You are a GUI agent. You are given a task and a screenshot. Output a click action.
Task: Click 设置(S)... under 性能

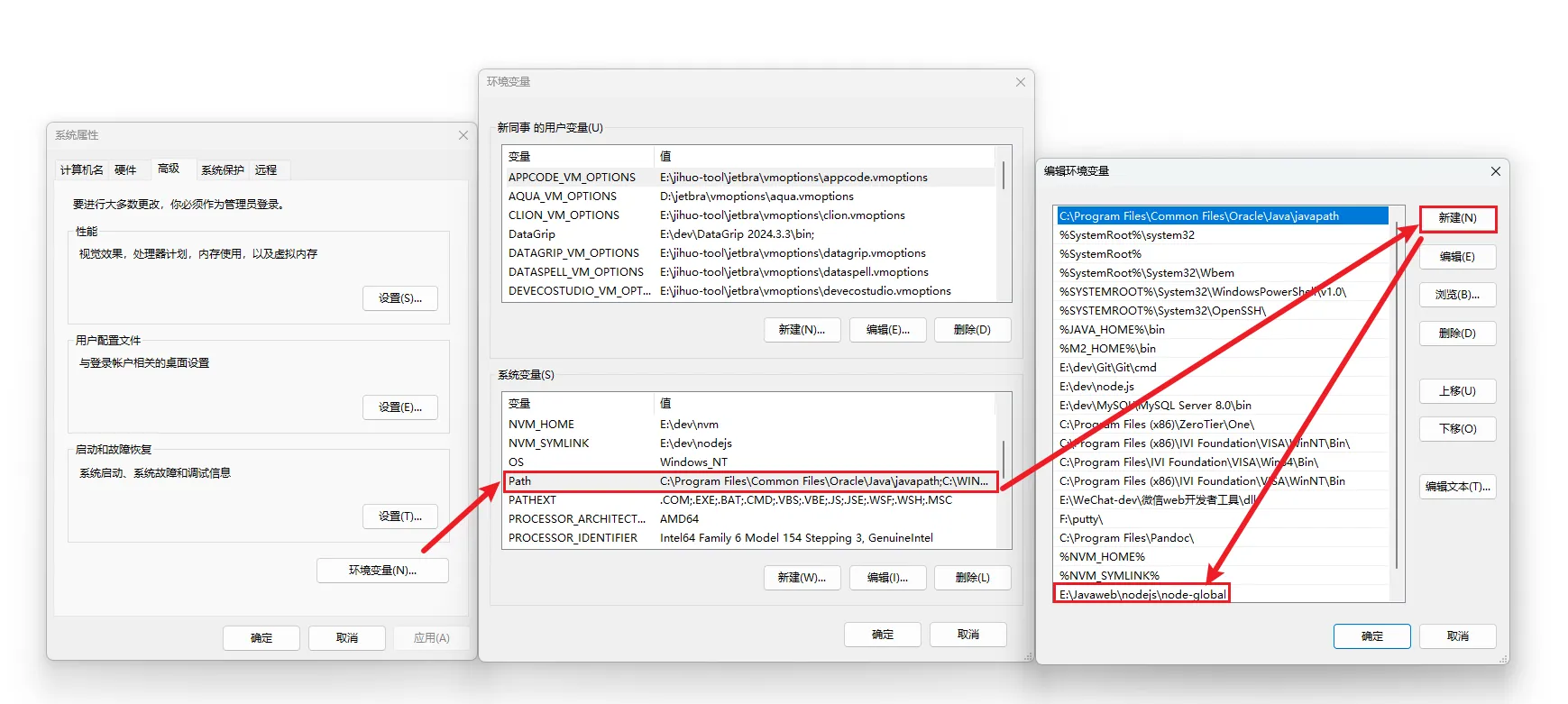pos(400,298)
